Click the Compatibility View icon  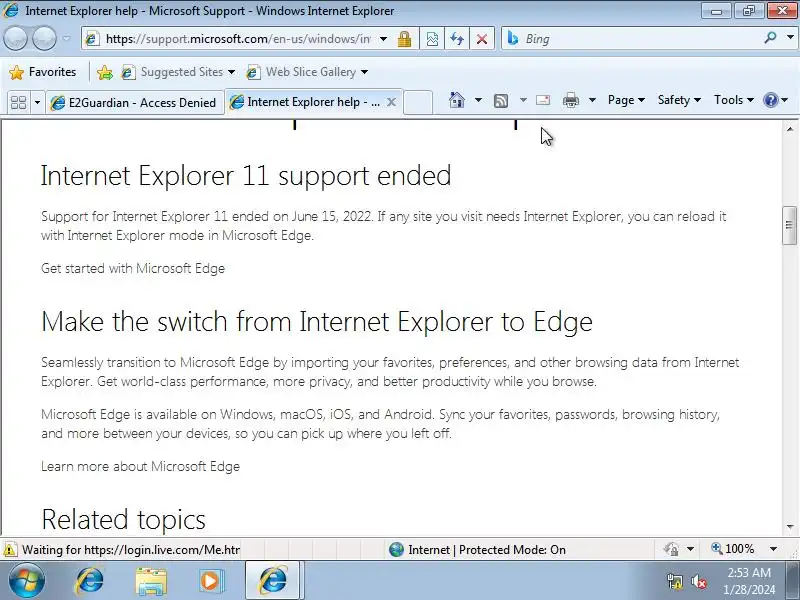point(432,39)
